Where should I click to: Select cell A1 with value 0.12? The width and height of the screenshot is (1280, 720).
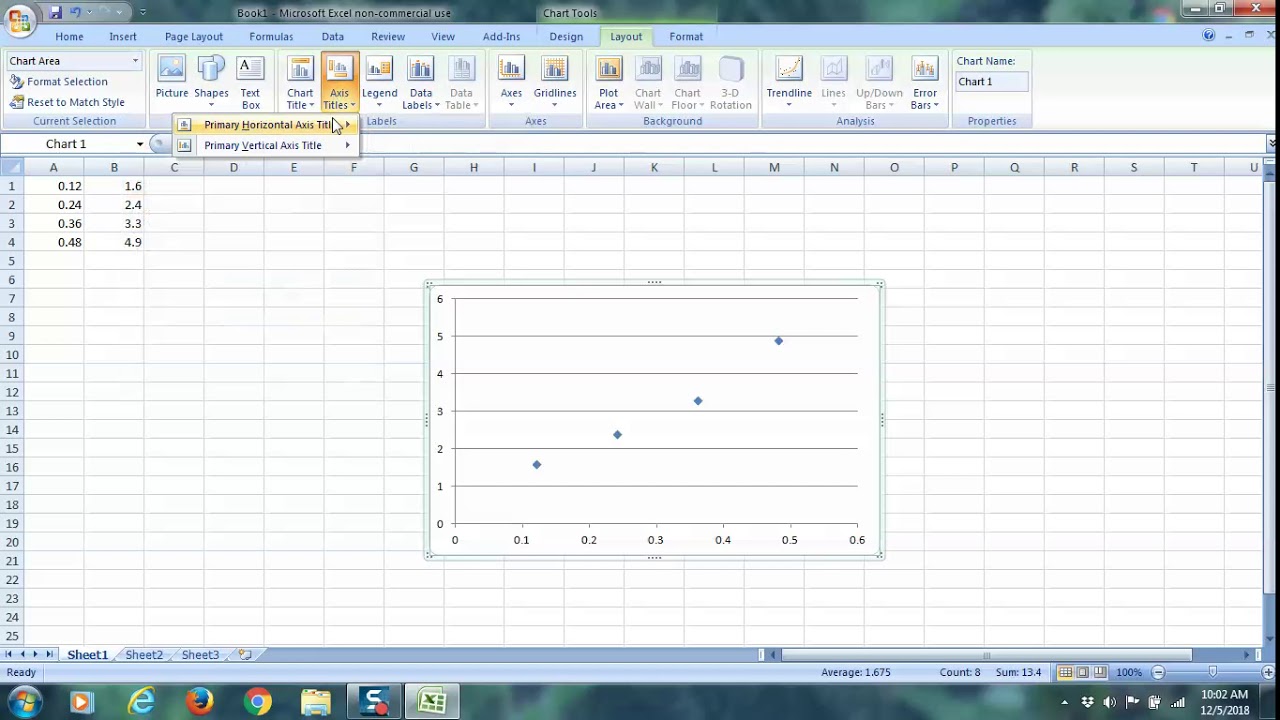[54, 186]
